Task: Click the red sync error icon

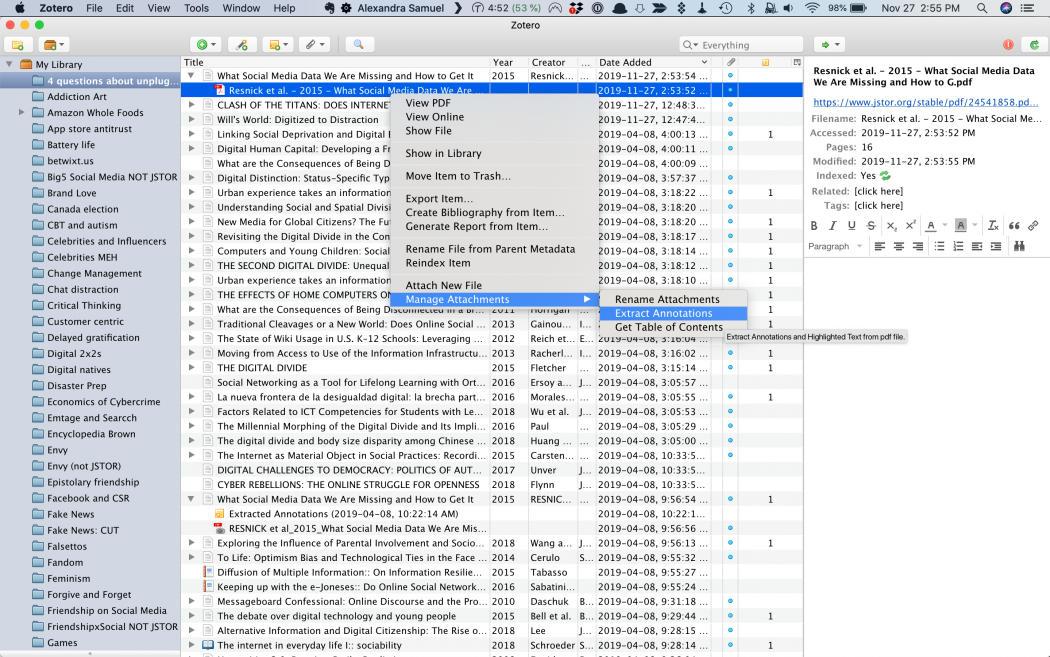Action: (x=1008, y=45)
